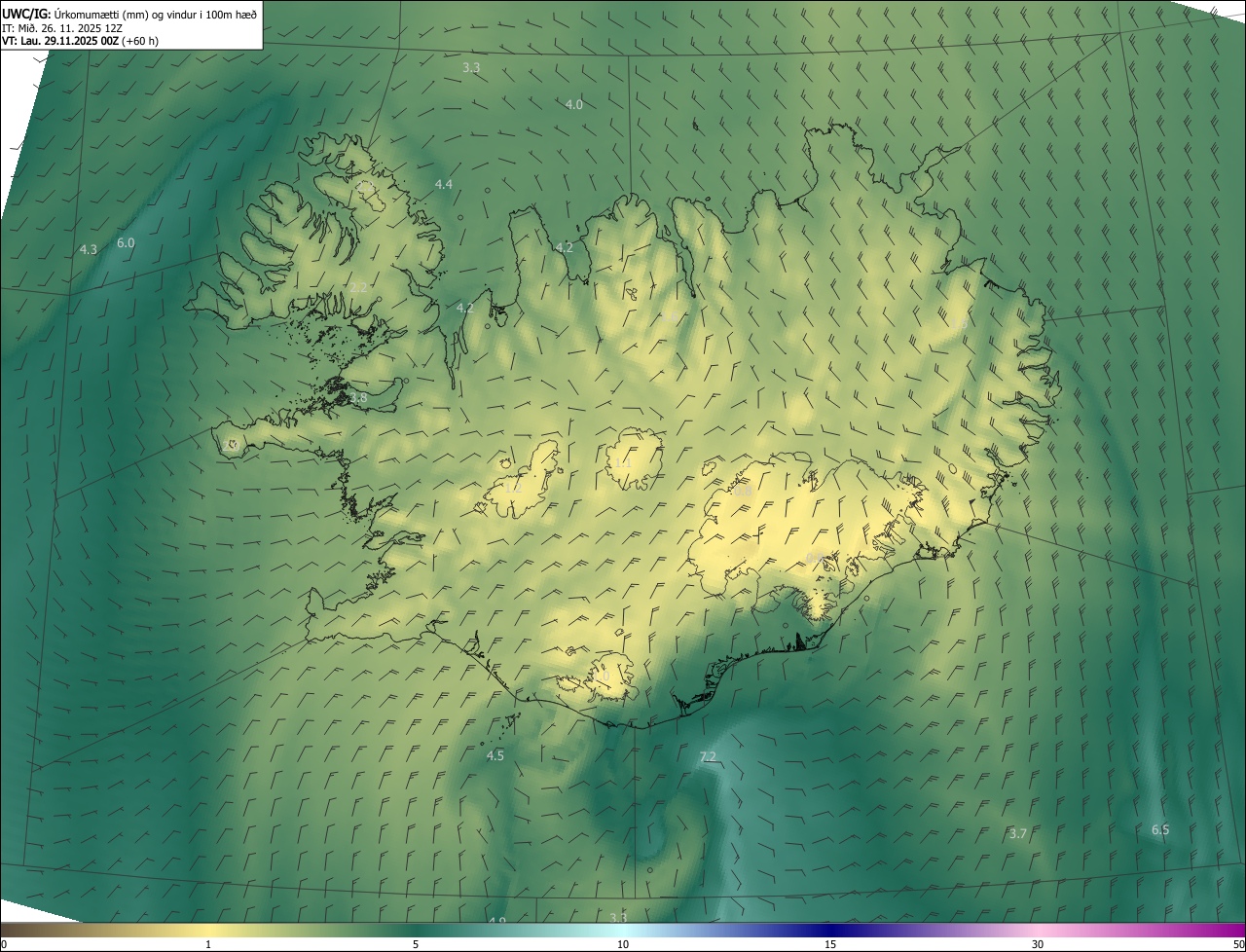This screenshot has width=1246, height=952.
Task: Select the 6.0 value label on the map
Action: pyautogui.click(x=126, y=242)
